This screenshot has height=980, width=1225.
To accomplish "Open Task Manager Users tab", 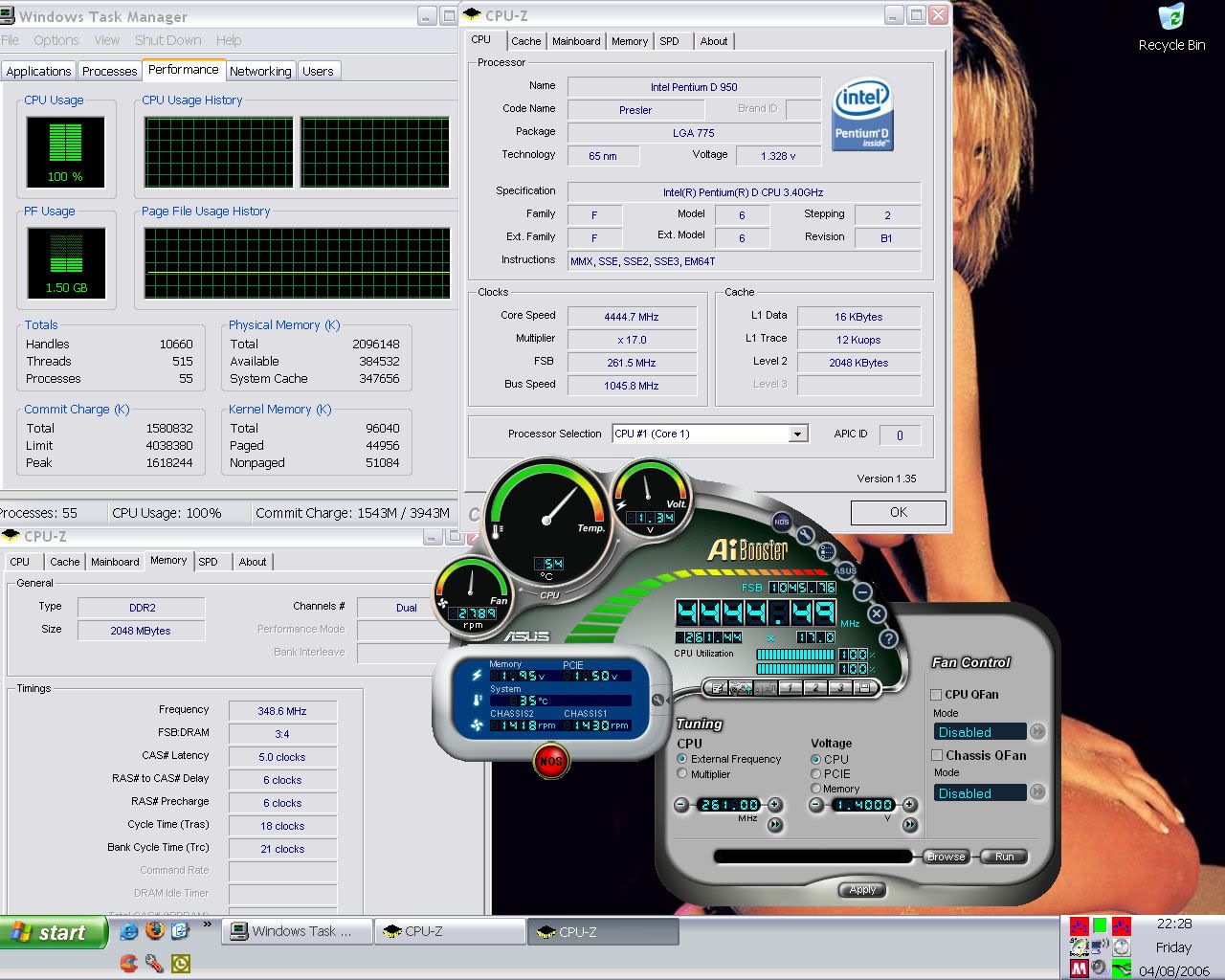I will [318, 71].
